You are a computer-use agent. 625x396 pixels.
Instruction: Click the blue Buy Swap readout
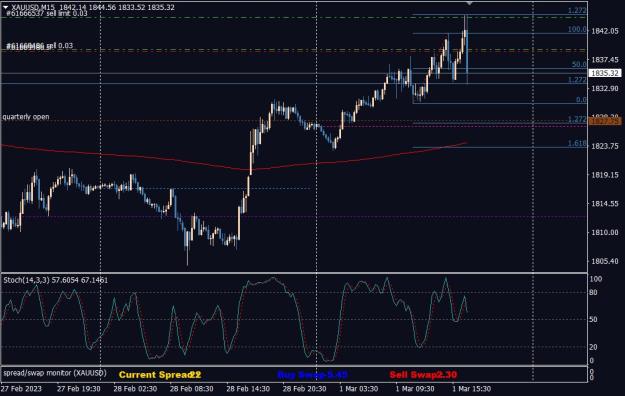(x=312, y=375)
